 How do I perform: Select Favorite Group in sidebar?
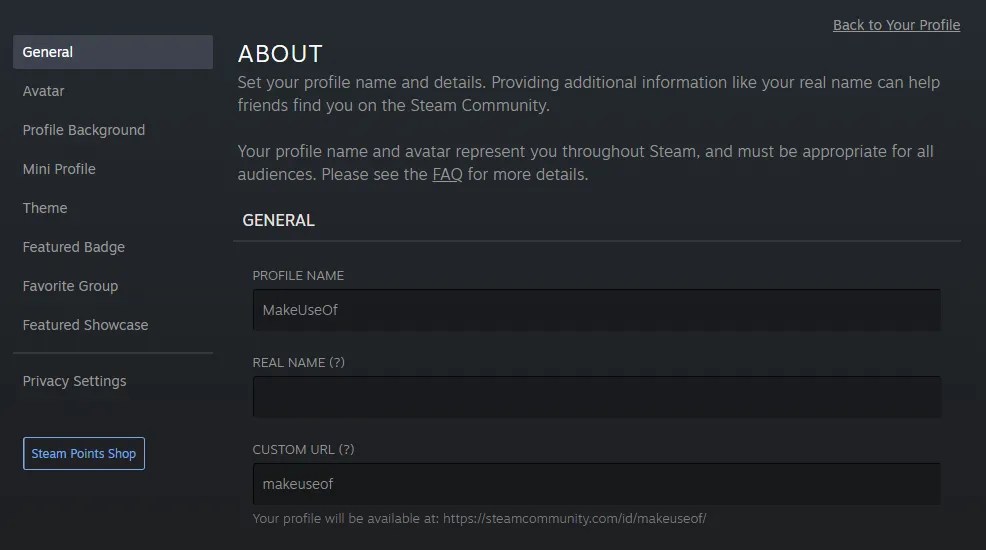(70, 286)
